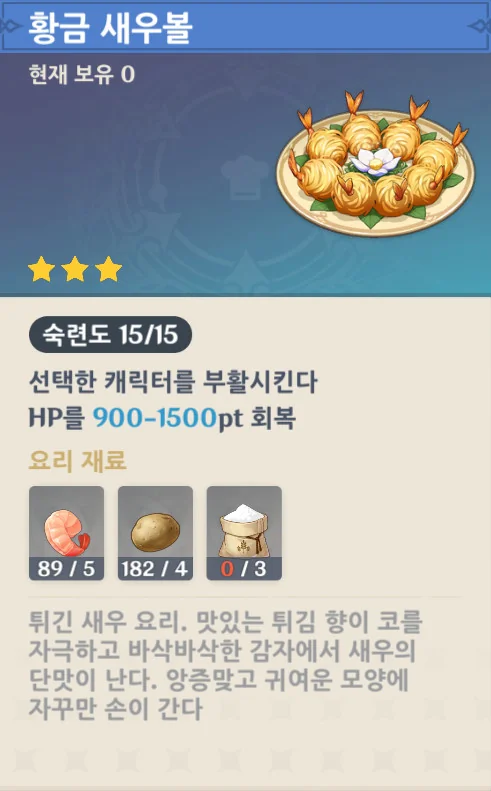Click the gray dish description paragraph
Viewport: 491px width, 791px height.
pyautogui.click(x=225, y=665)
